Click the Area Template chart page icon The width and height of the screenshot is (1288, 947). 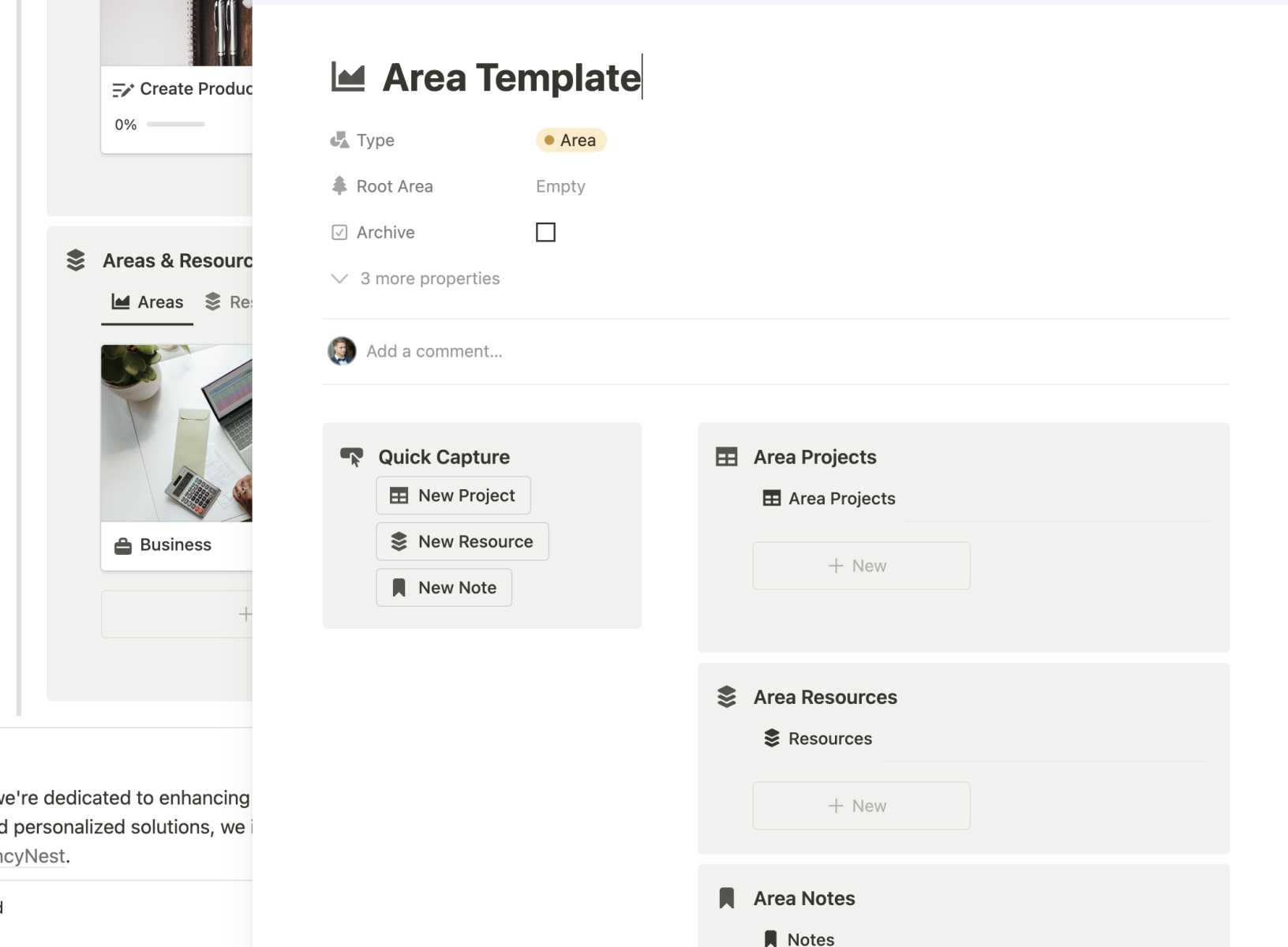pos(348,77)
